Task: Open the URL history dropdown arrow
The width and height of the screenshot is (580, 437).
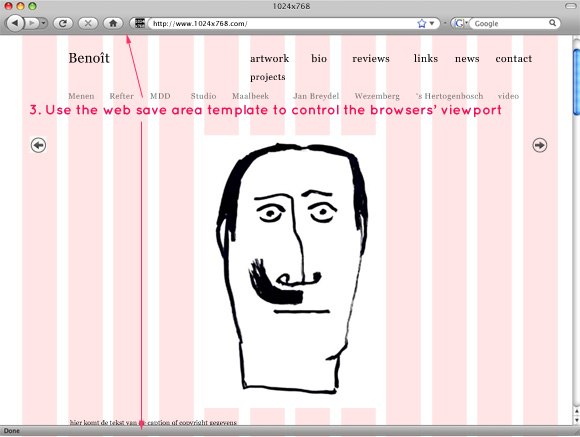Action: point(432,24)
